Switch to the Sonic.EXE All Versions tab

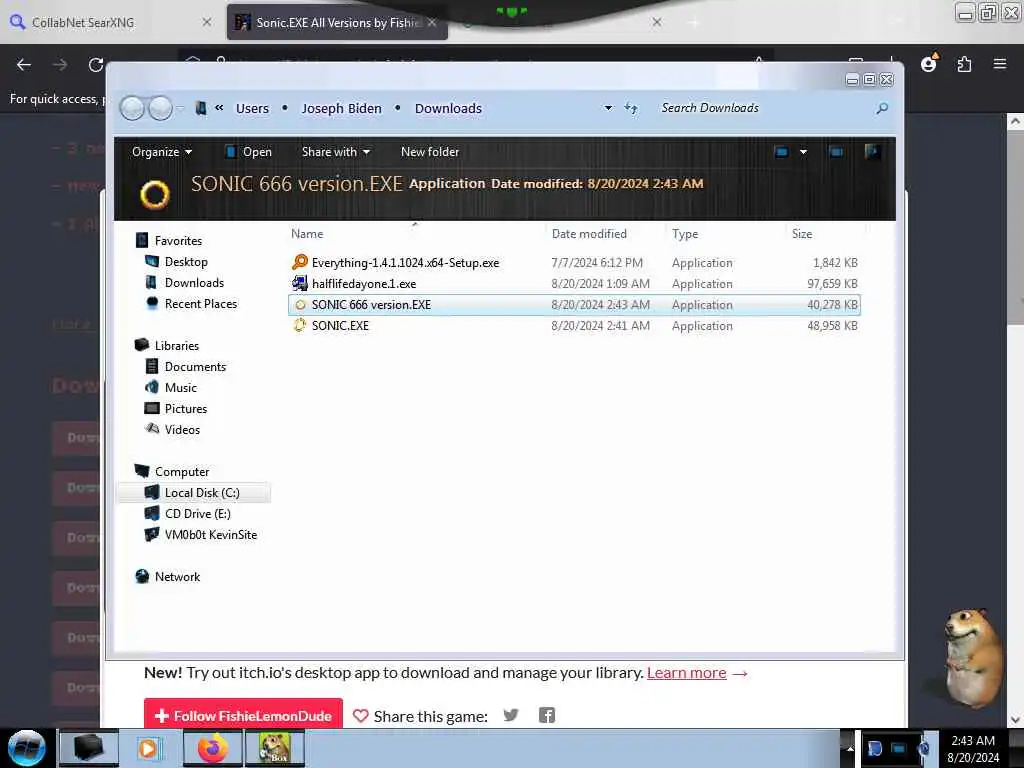tap(337, 22)
